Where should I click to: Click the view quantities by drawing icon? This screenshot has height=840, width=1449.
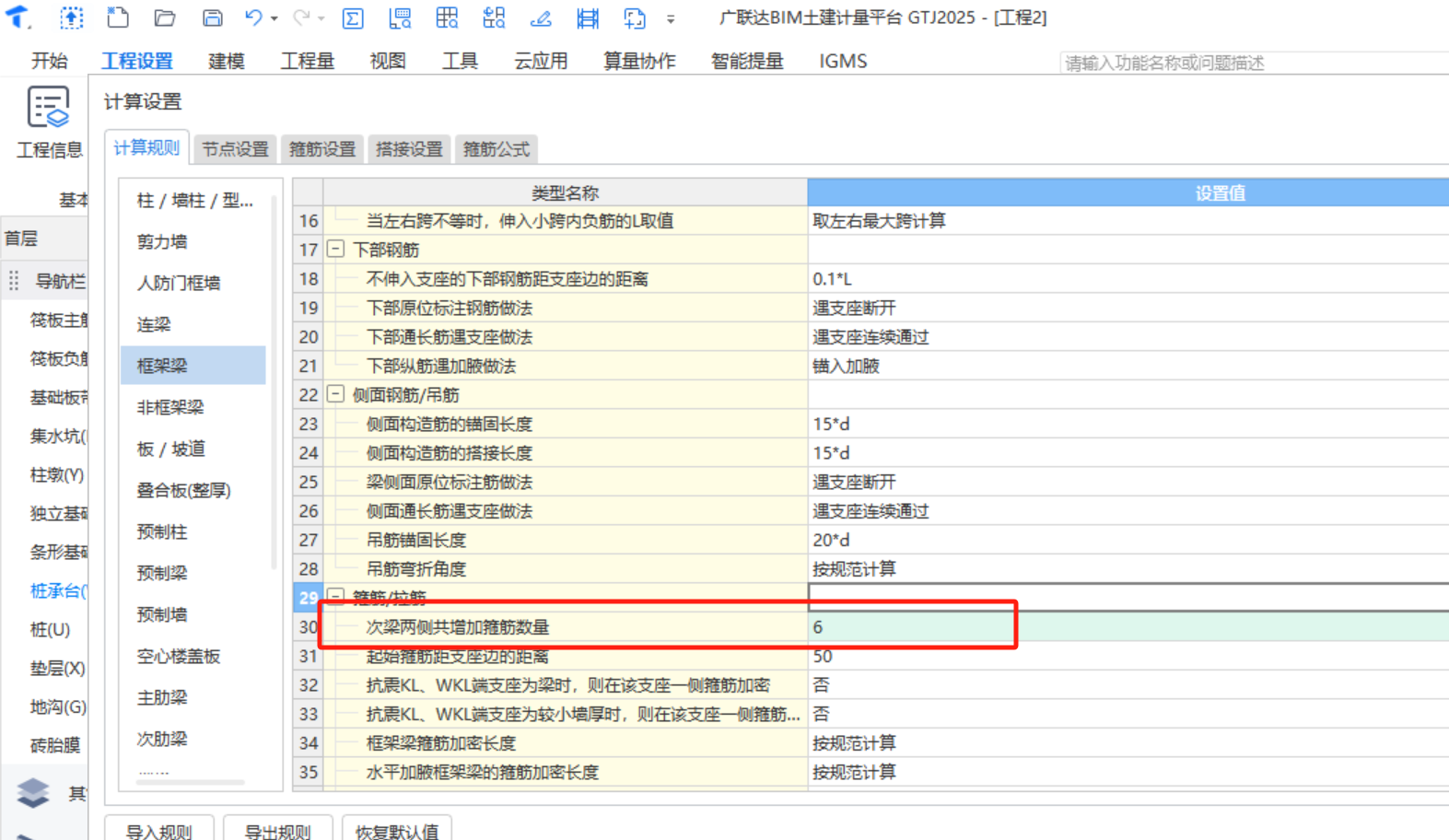tap(400, 17)
